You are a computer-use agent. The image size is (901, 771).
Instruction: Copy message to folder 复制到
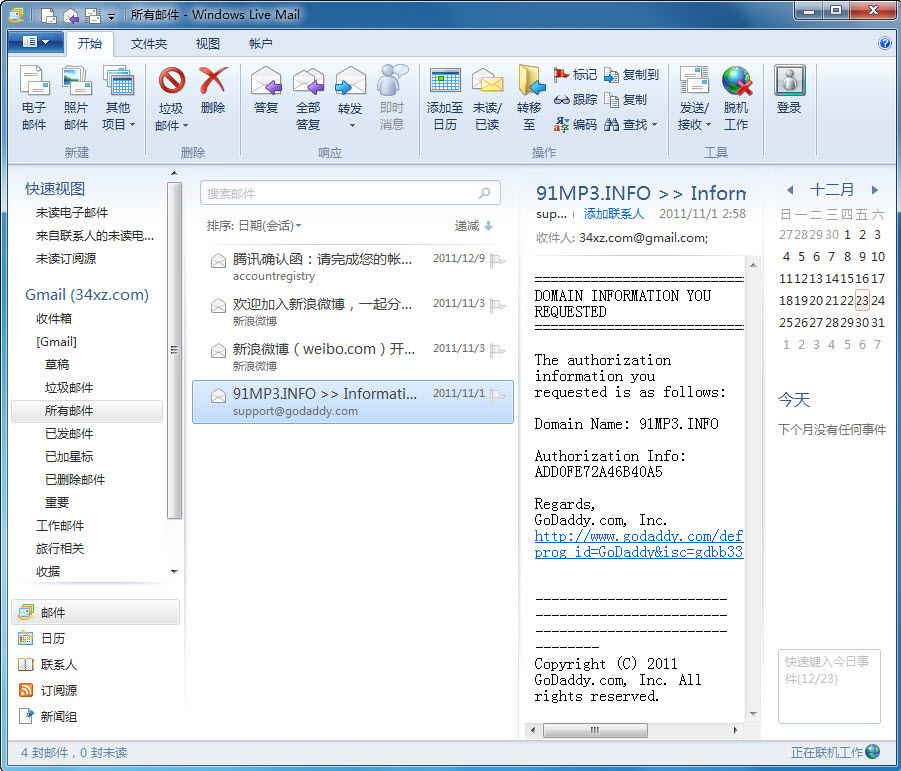tap(631, 75)
